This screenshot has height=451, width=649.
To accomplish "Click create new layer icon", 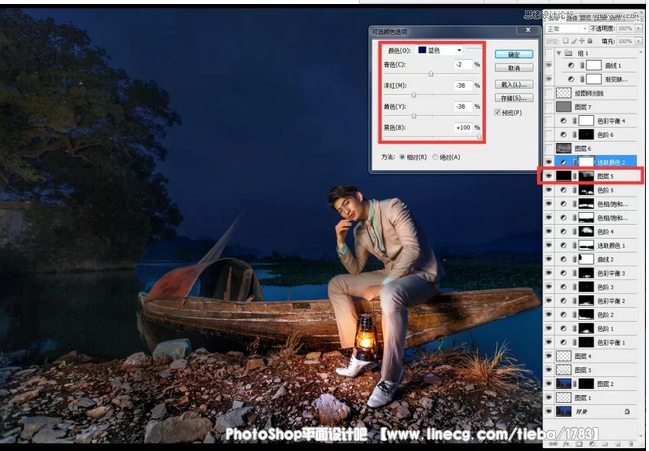I will (617, 444).
